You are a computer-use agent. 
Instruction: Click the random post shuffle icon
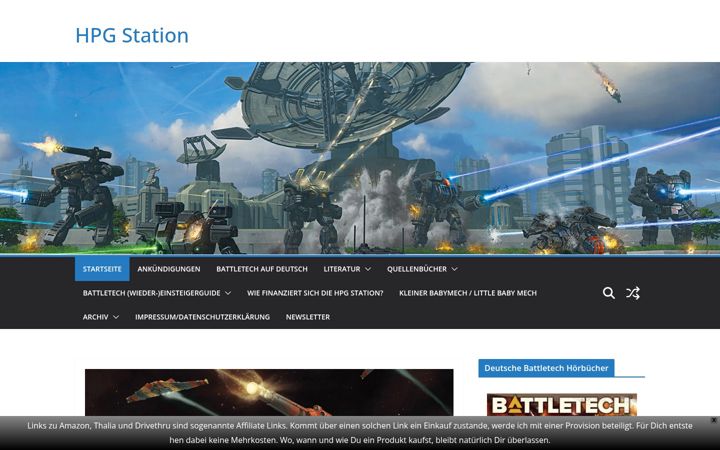click(633, 293)
